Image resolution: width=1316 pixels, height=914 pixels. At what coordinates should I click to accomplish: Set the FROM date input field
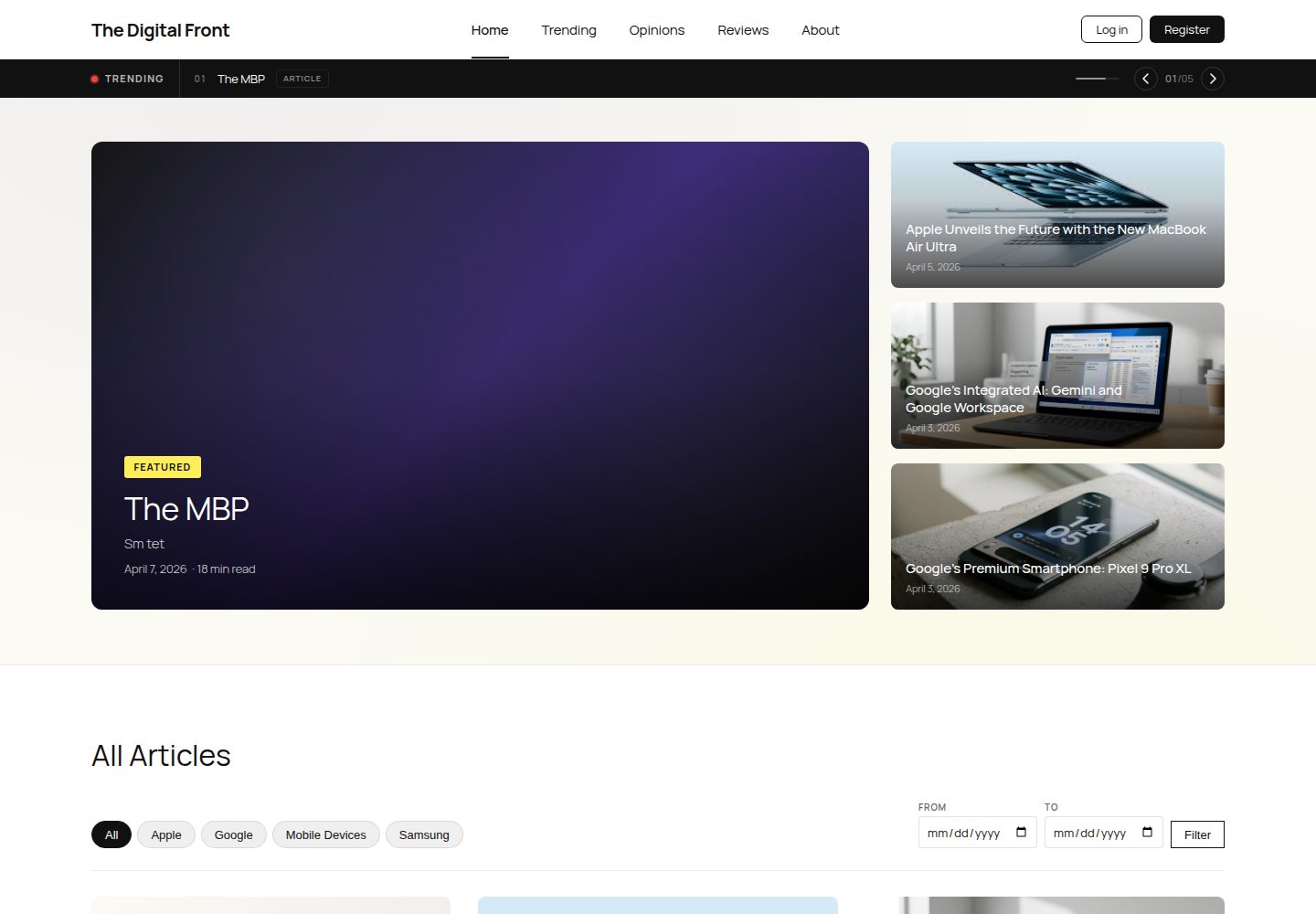point(978,833)
